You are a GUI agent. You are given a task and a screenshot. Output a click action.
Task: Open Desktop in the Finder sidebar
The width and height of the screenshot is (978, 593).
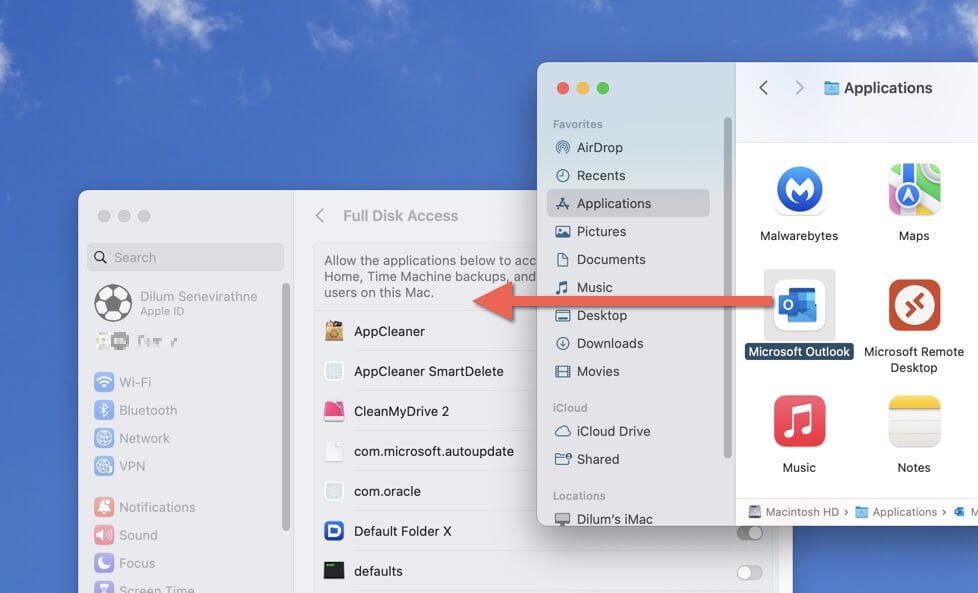click(591, 316)
